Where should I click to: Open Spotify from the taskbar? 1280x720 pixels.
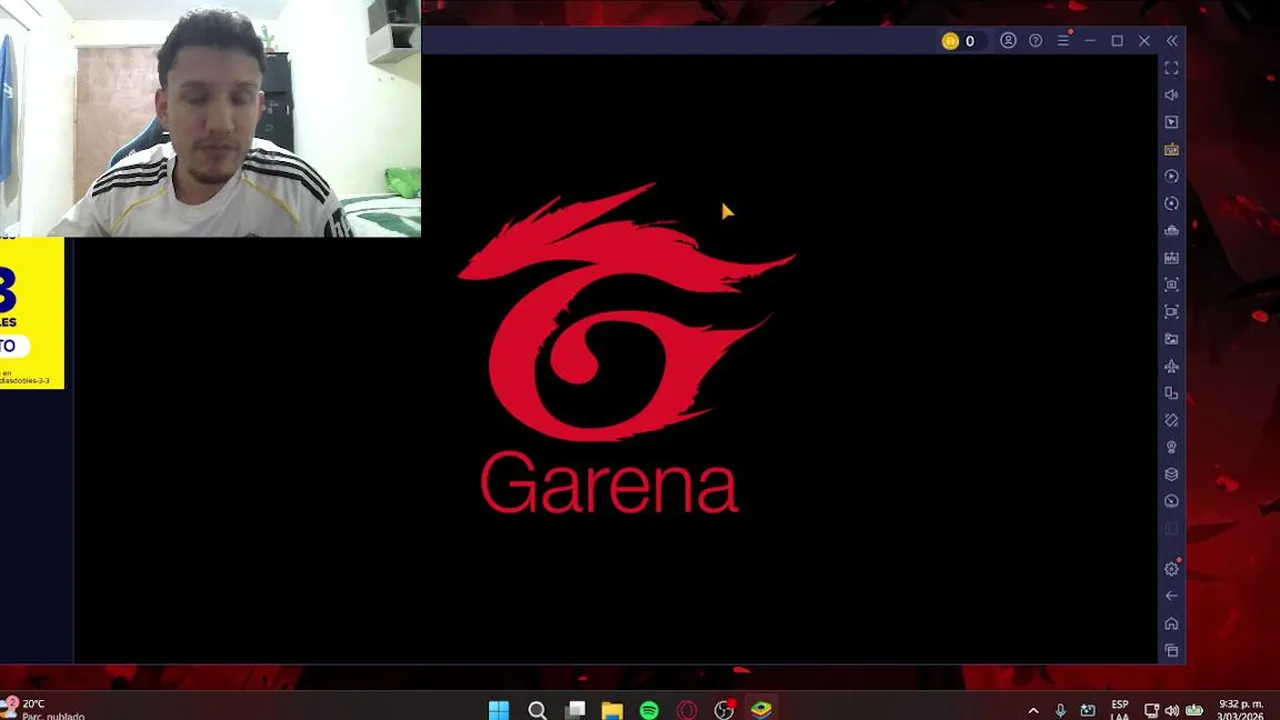[649, 710]
